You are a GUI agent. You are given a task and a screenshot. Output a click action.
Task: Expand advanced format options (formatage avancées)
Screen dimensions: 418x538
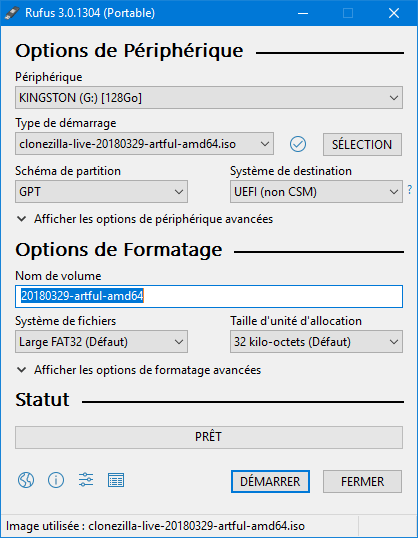coord(139,370)
